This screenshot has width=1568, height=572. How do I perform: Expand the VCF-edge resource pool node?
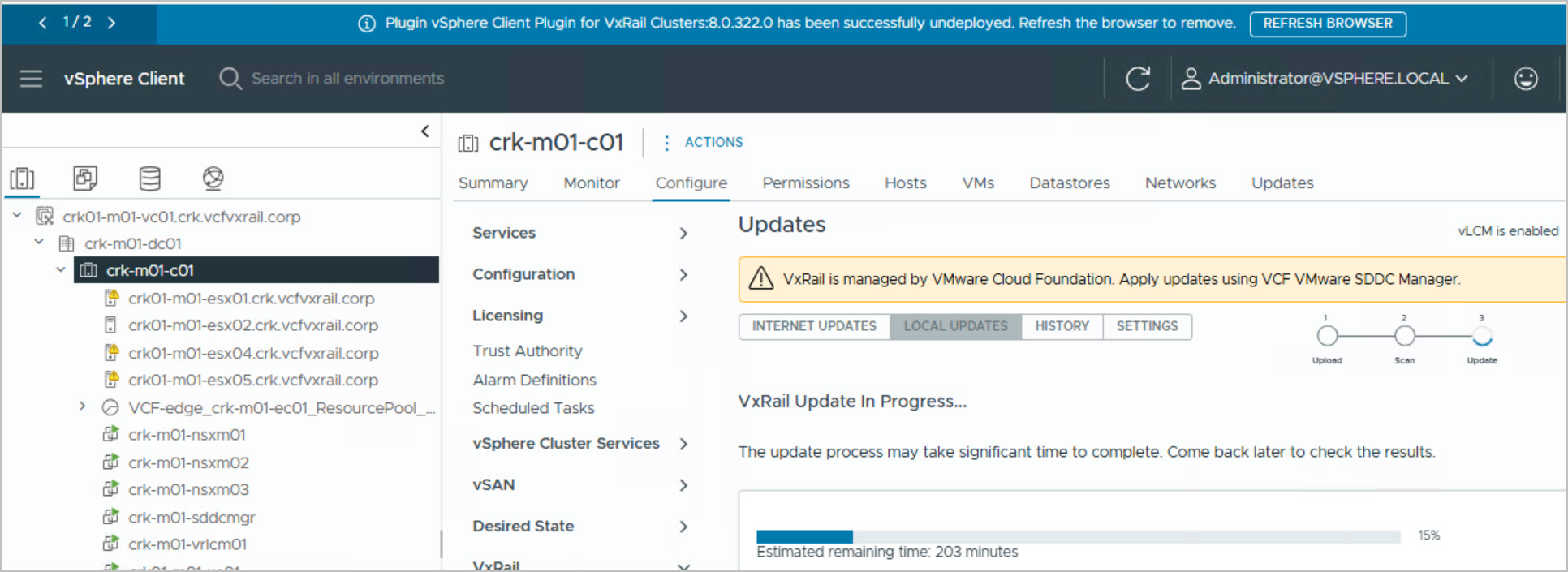point(82,406)
